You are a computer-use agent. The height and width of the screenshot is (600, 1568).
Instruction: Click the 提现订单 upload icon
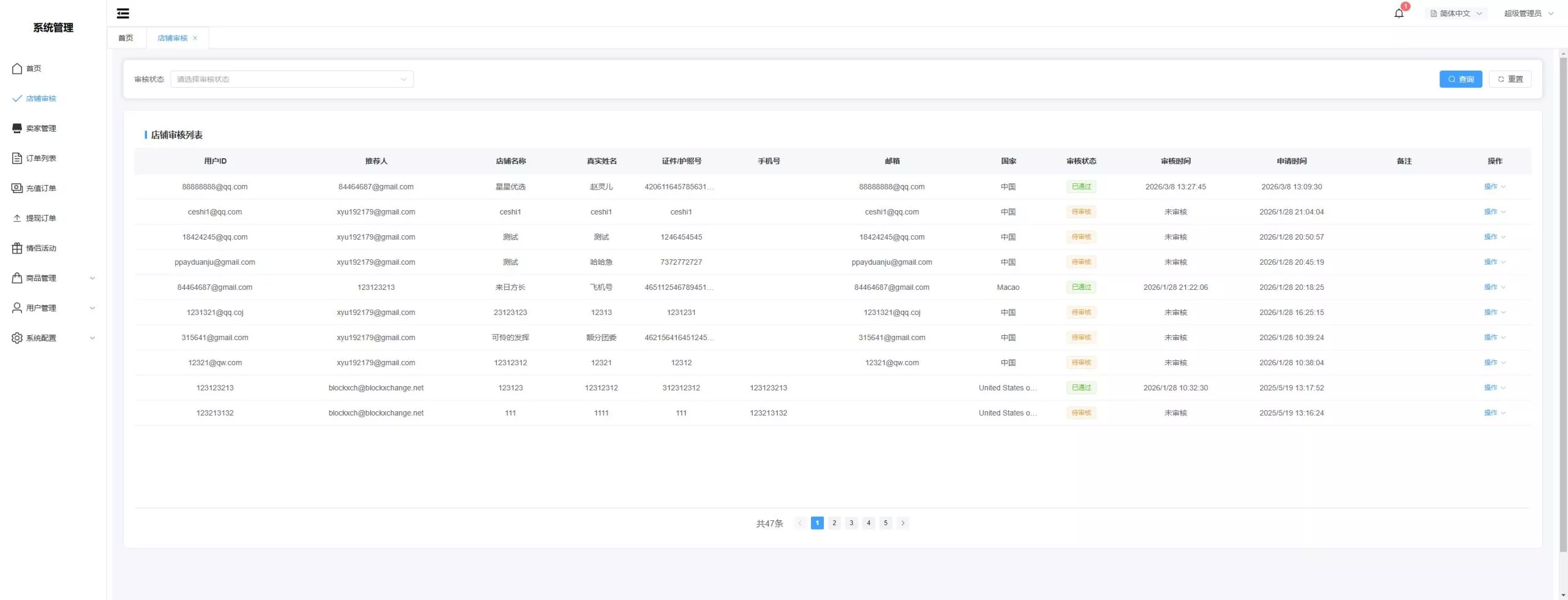coord(17,218)
